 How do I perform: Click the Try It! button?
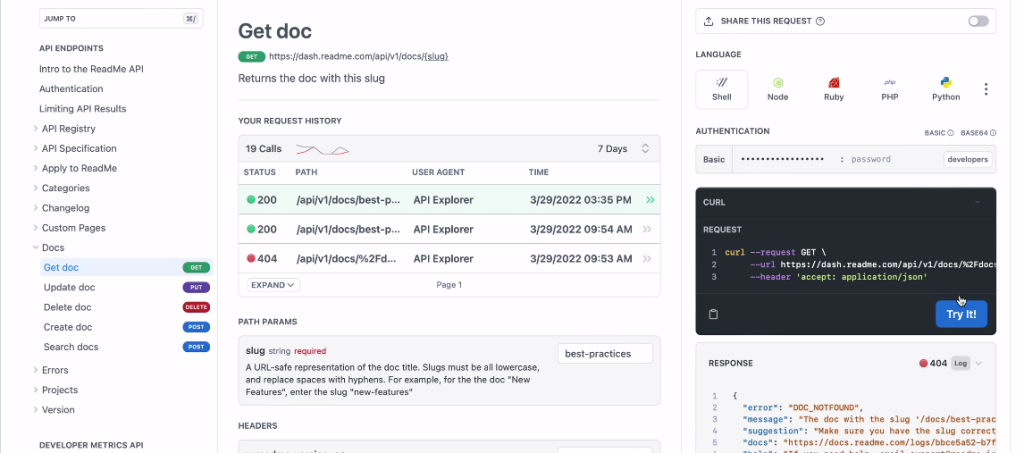pyautogui.click(x=961, y=314)
